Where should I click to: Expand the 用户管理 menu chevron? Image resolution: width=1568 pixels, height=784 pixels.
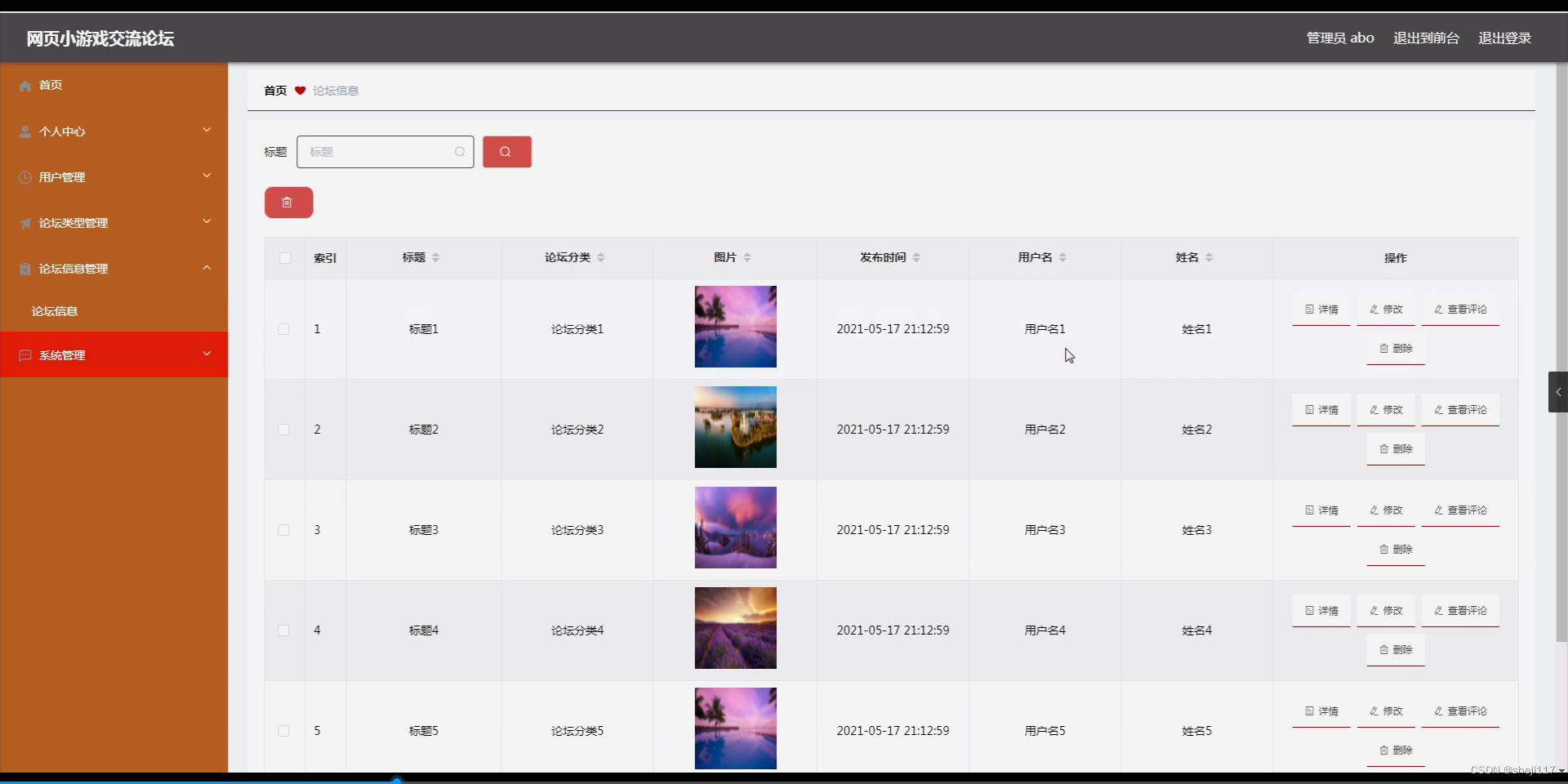point(207,176)
